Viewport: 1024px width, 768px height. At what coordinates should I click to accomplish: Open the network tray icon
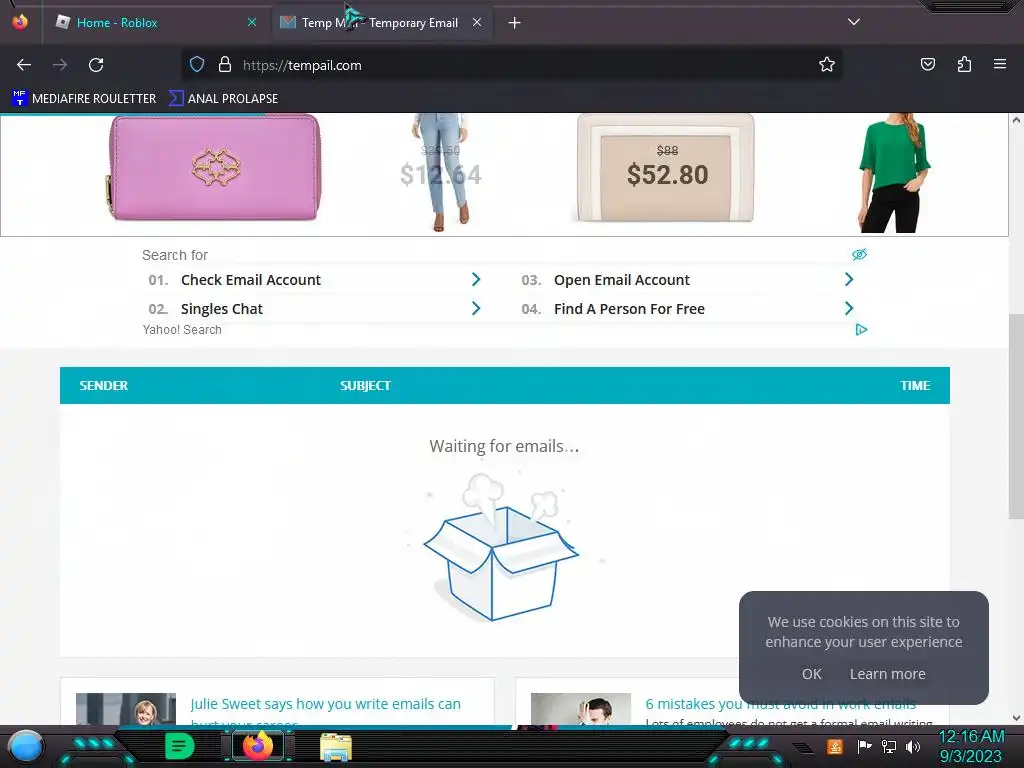889,746
